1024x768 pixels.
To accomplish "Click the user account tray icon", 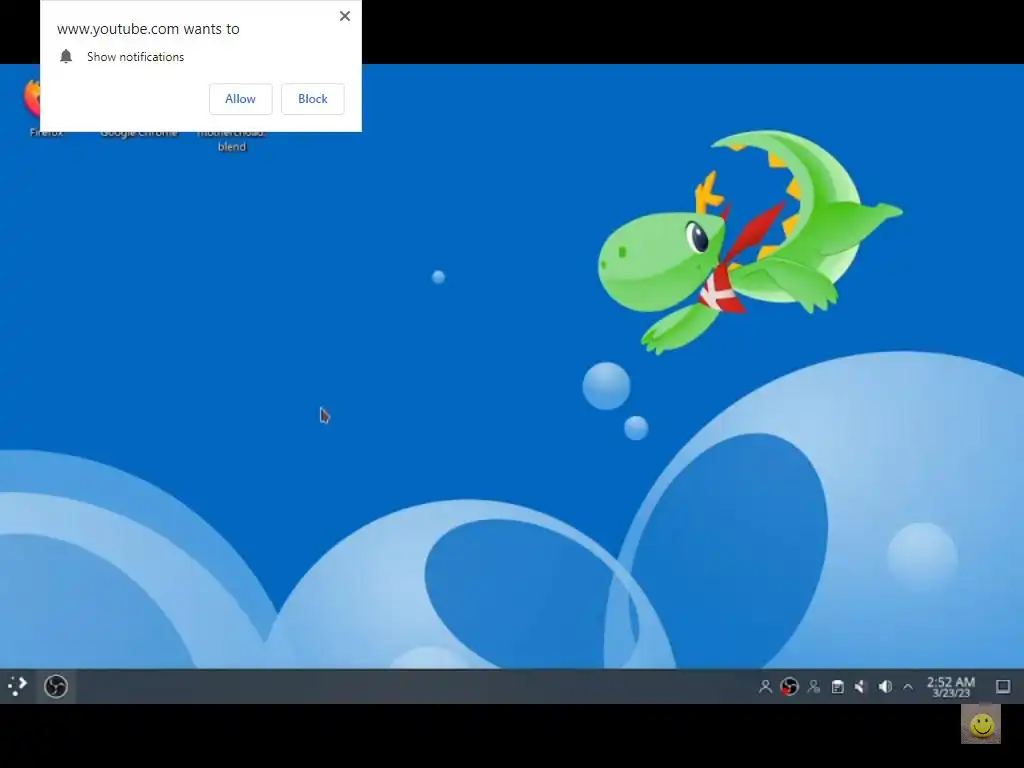I will (x=765, y=686).
